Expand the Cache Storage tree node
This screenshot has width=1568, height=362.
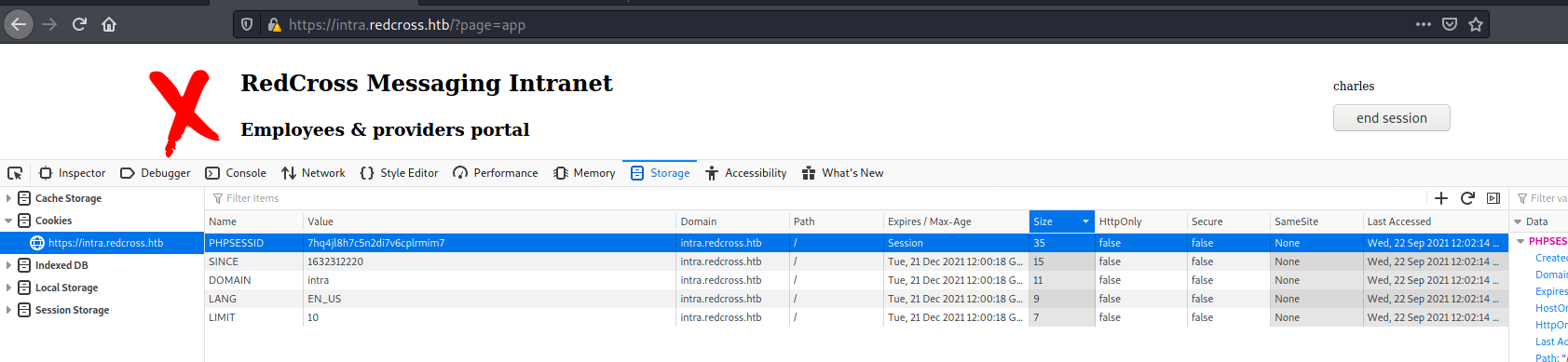click(x=8, y=198)
